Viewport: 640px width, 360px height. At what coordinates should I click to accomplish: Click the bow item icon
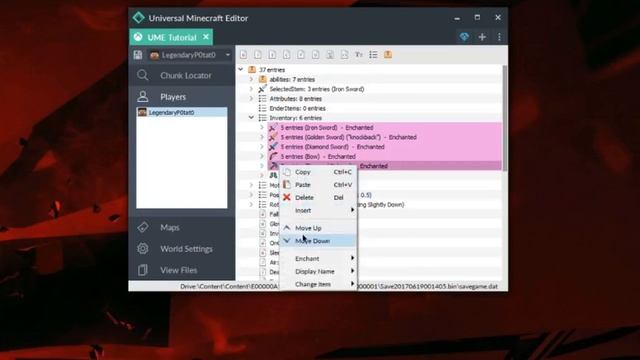(273, 156)
